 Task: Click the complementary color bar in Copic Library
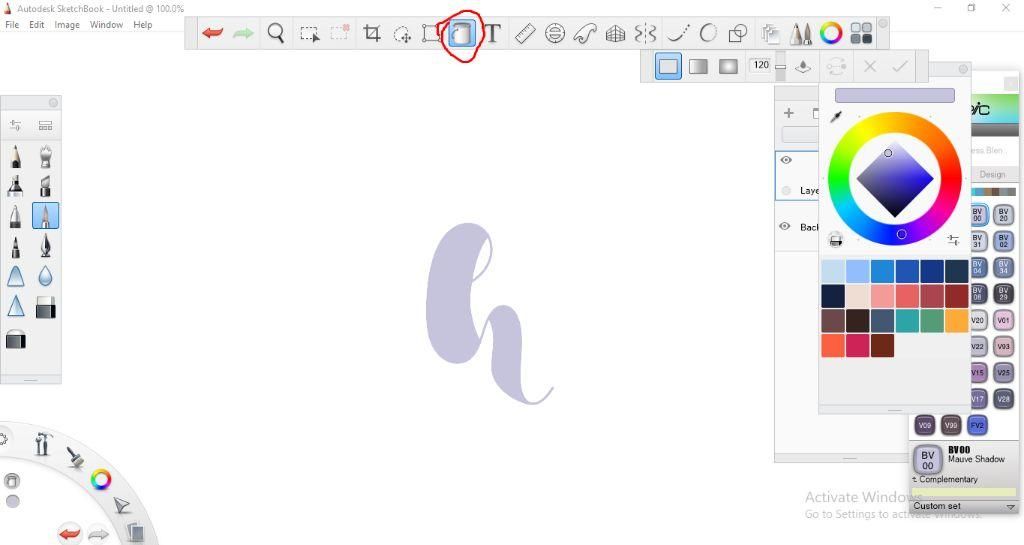coord(964,492)
